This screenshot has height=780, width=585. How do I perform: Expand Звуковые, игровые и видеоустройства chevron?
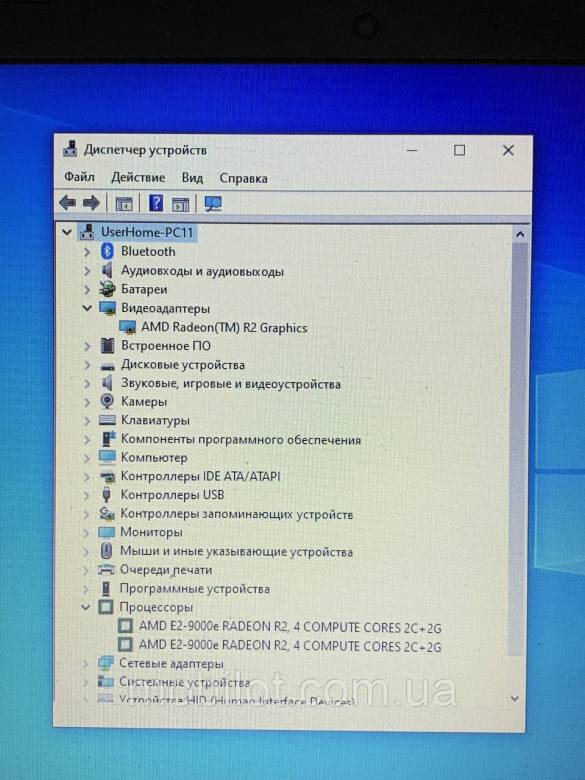tap(87, 384)
